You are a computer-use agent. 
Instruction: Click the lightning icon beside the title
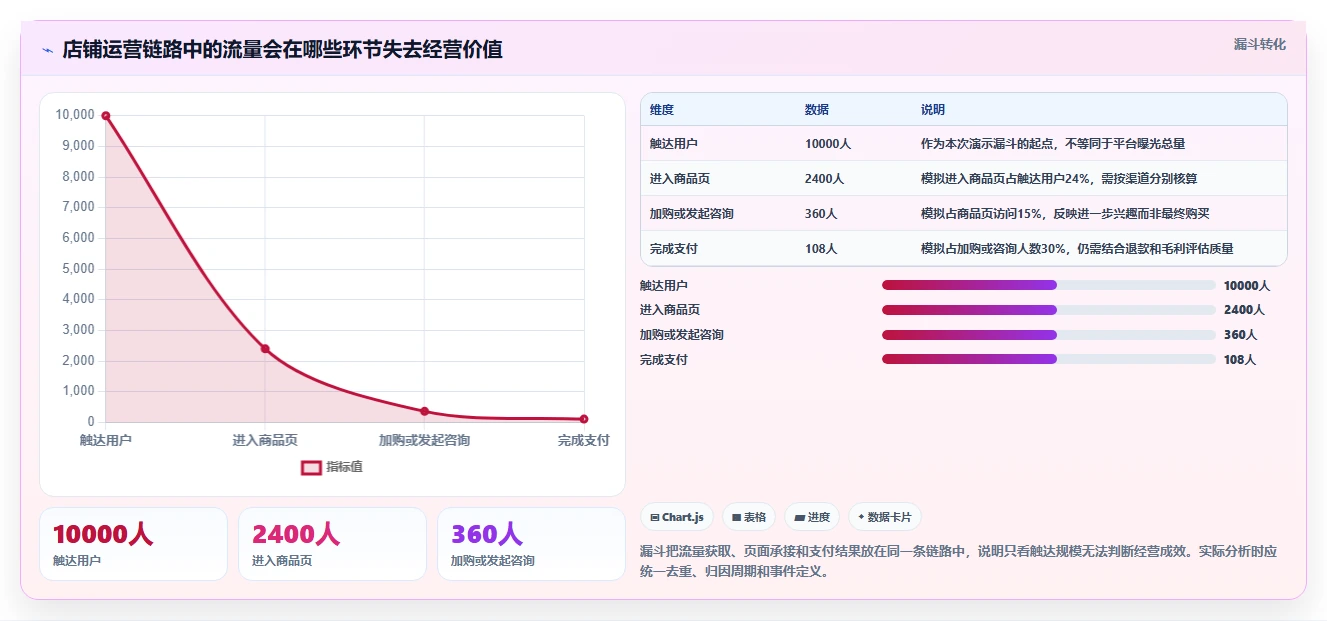tap(48, 50)
